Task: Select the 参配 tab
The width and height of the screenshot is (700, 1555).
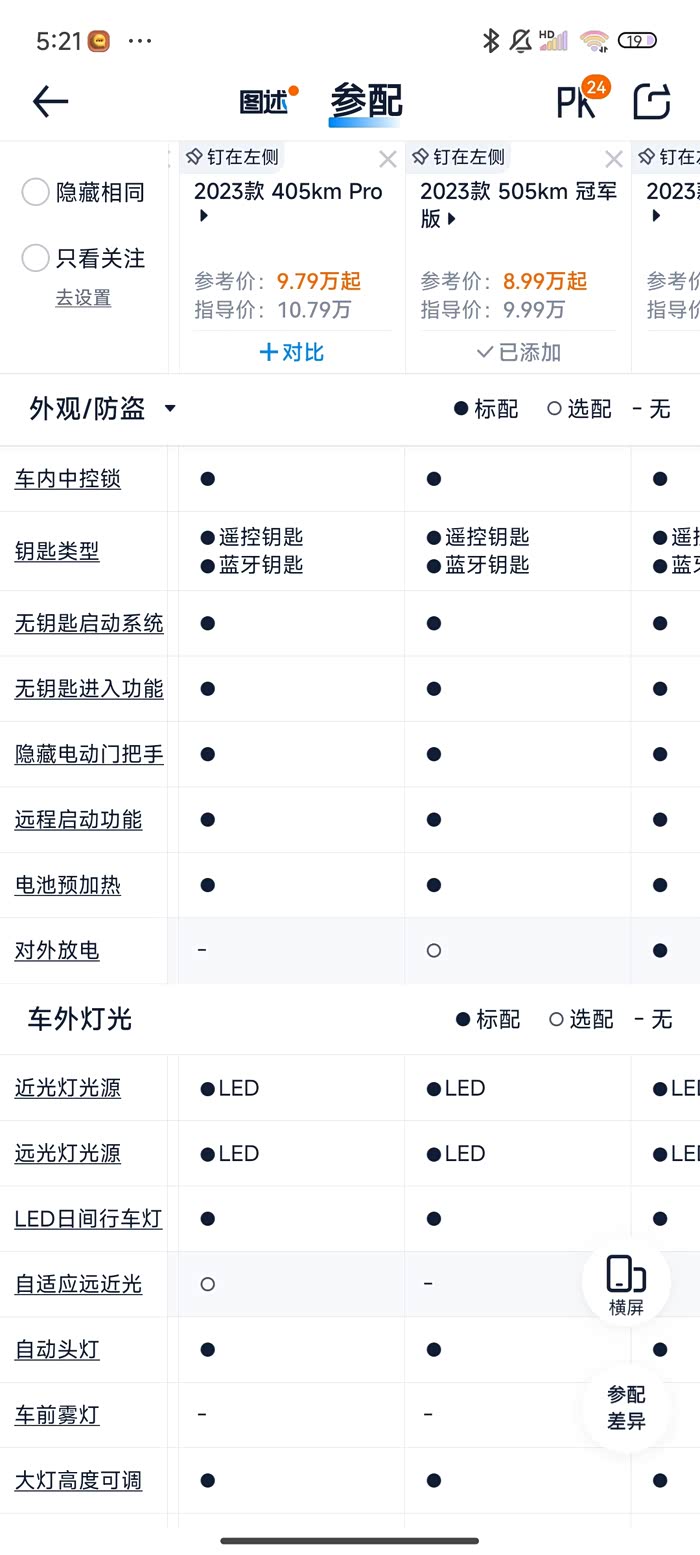Action: click(x=366, y=101)
